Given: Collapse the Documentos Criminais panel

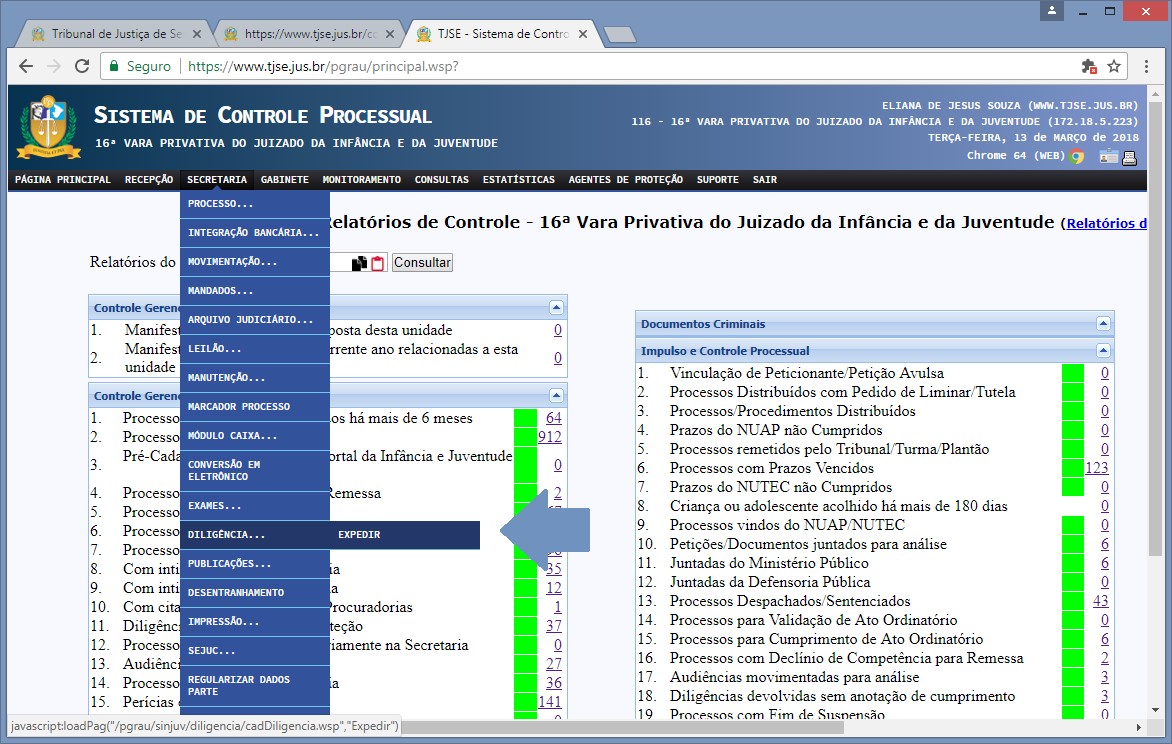Looking at the screenshot, I should point(1103,324).
